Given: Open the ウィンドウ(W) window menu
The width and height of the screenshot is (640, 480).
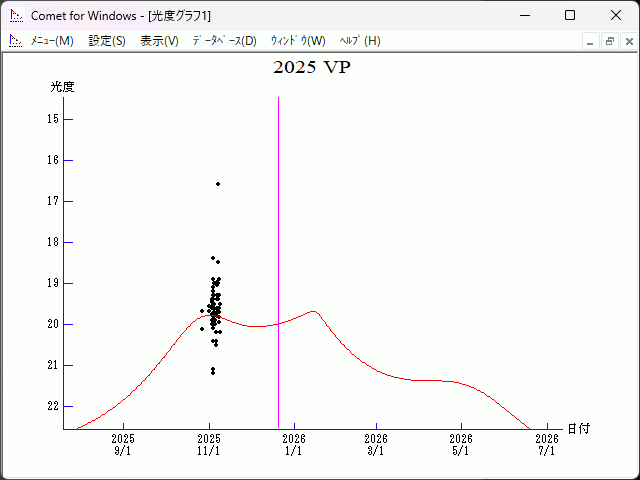Looking at the screenshot, I should click(x=298, y=41).
